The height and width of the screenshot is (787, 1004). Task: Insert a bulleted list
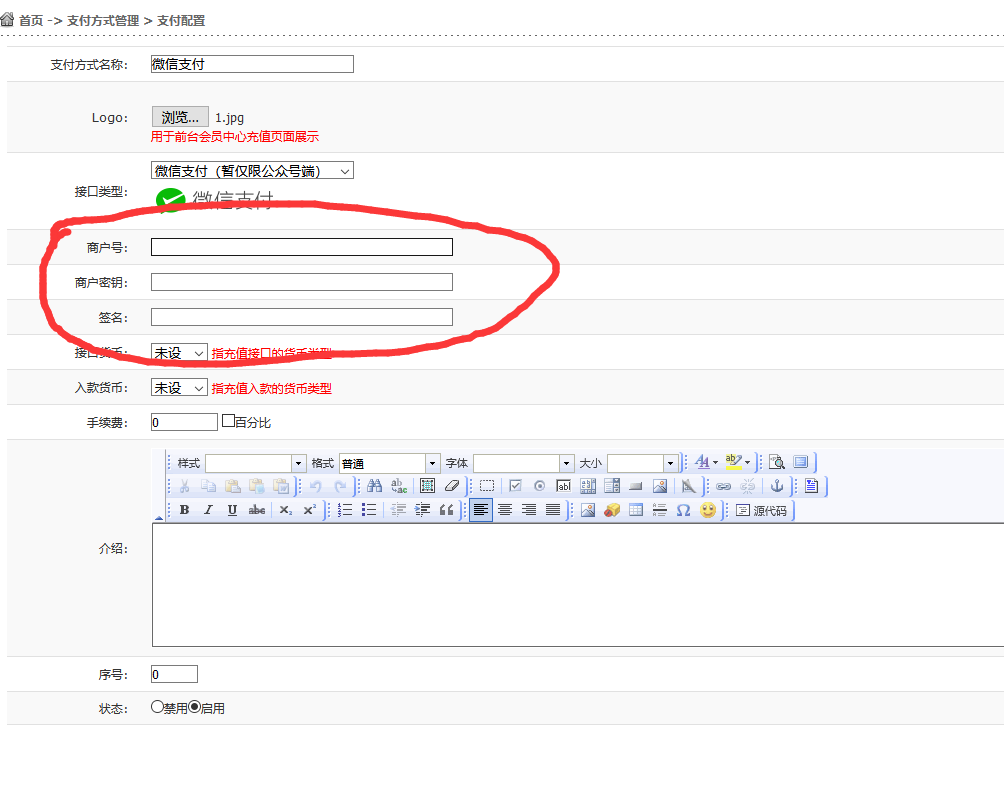pyautogui.click(x=369, y=510)
